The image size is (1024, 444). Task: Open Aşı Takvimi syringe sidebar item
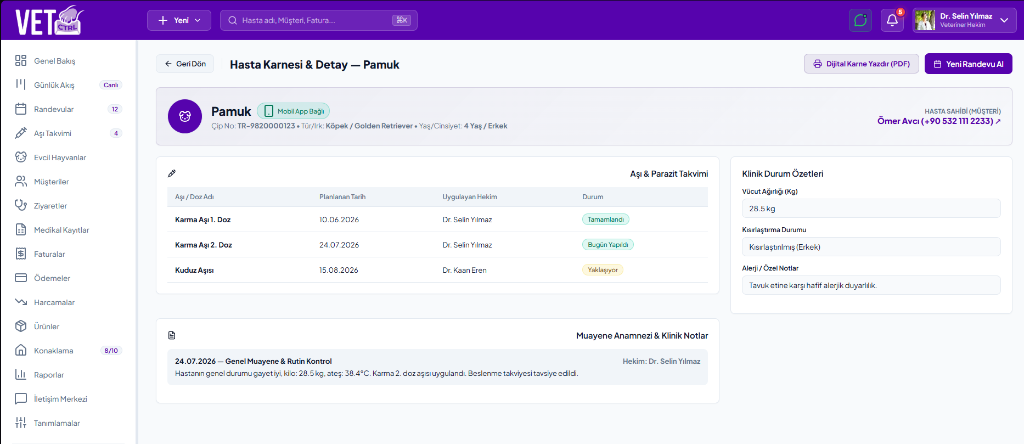click(x=69, y=133)
